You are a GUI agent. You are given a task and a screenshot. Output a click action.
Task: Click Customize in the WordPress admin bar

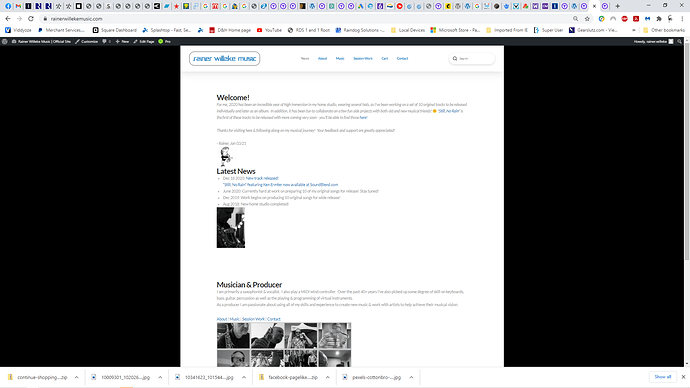[87, 41]
